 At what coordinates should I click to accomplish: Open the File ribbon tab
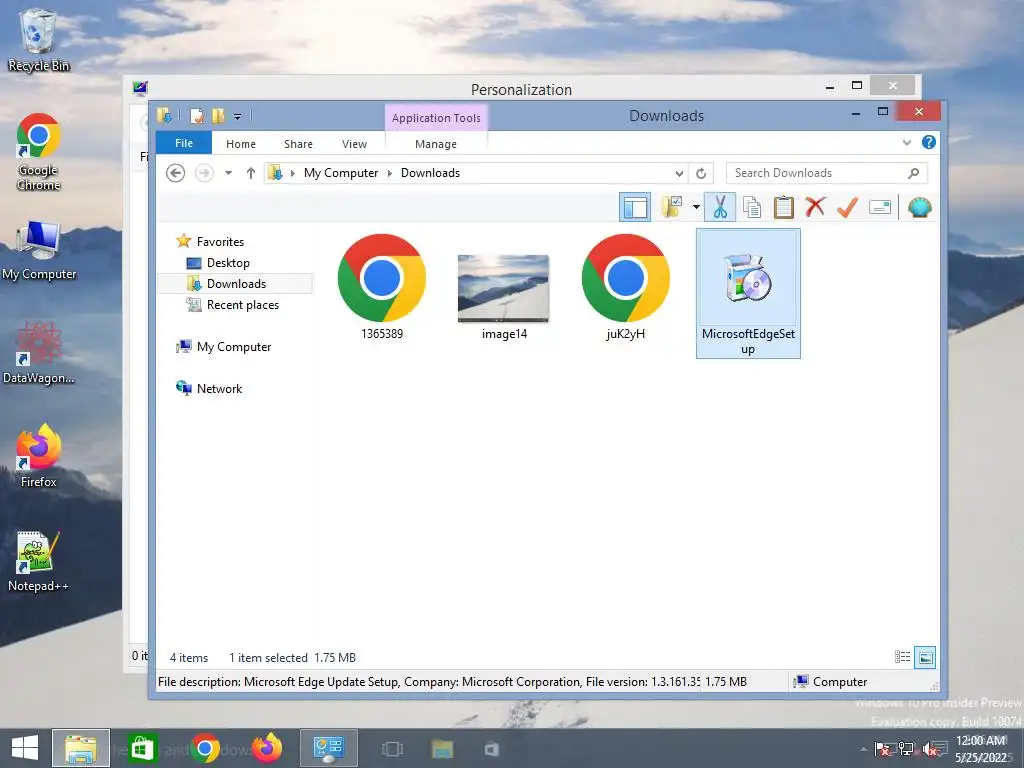pos(184,143)
